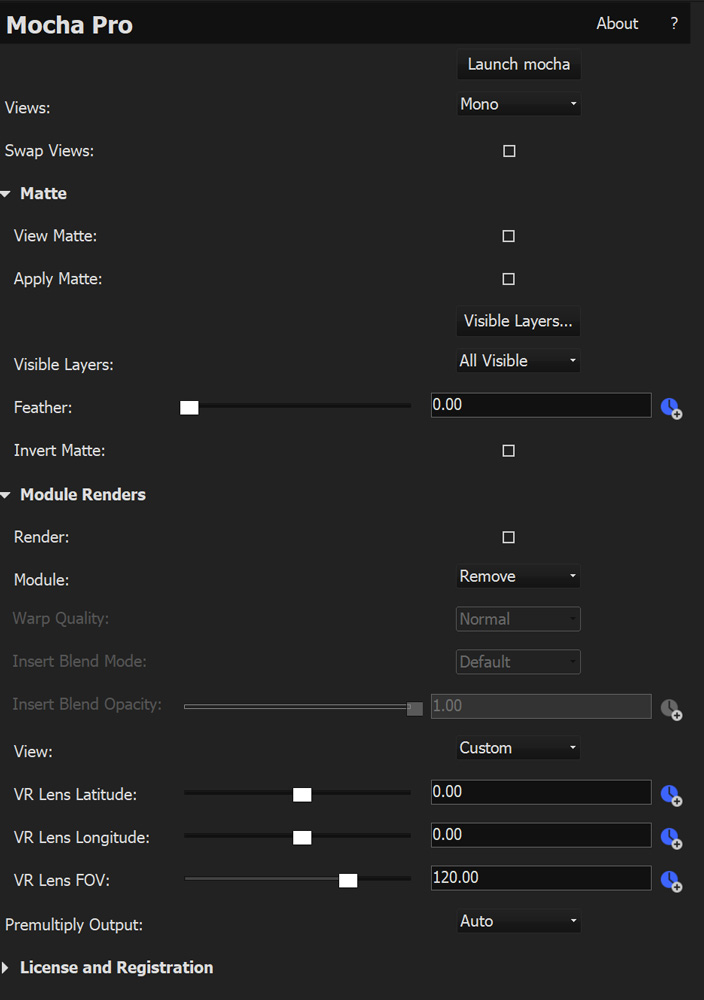
Task: Open the help question mark
Action: (674, 24)
